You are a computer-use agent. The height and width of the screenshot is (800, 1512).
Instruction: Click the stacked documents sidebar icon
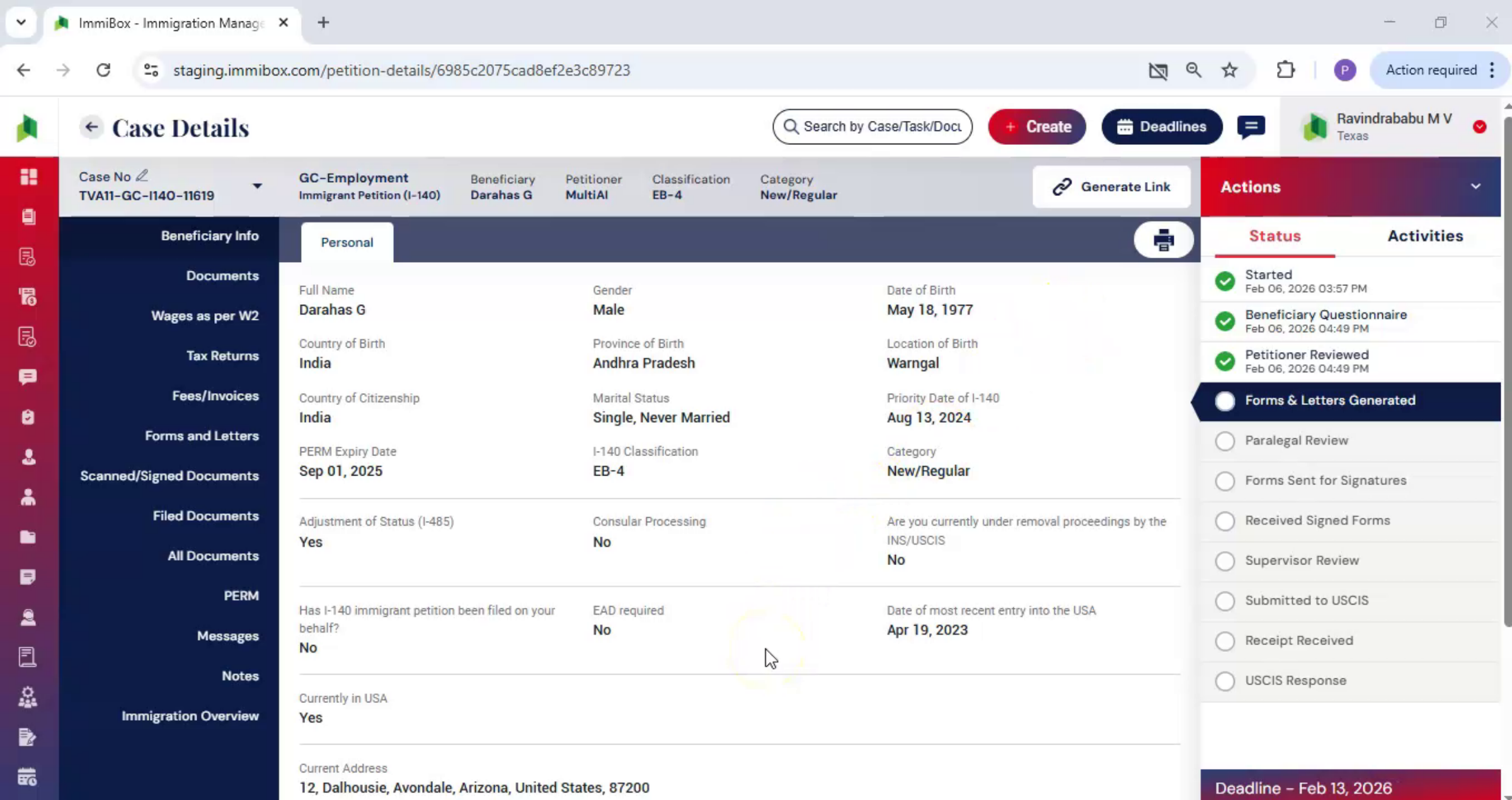click(28, 217)
